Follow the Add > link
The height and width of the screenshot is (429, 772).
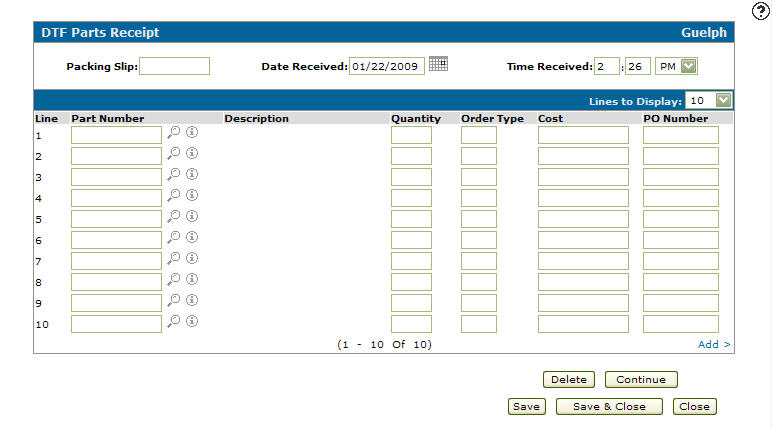pyautogui.click(x=714, y=344)
